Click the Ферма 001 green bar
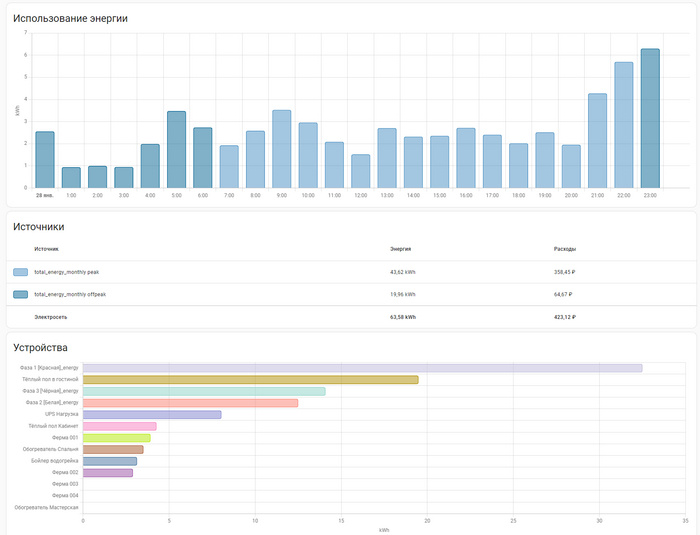Image resolution: width=700 pixels, height=535 pixels. pyautogui.click(x=117, y=438)
